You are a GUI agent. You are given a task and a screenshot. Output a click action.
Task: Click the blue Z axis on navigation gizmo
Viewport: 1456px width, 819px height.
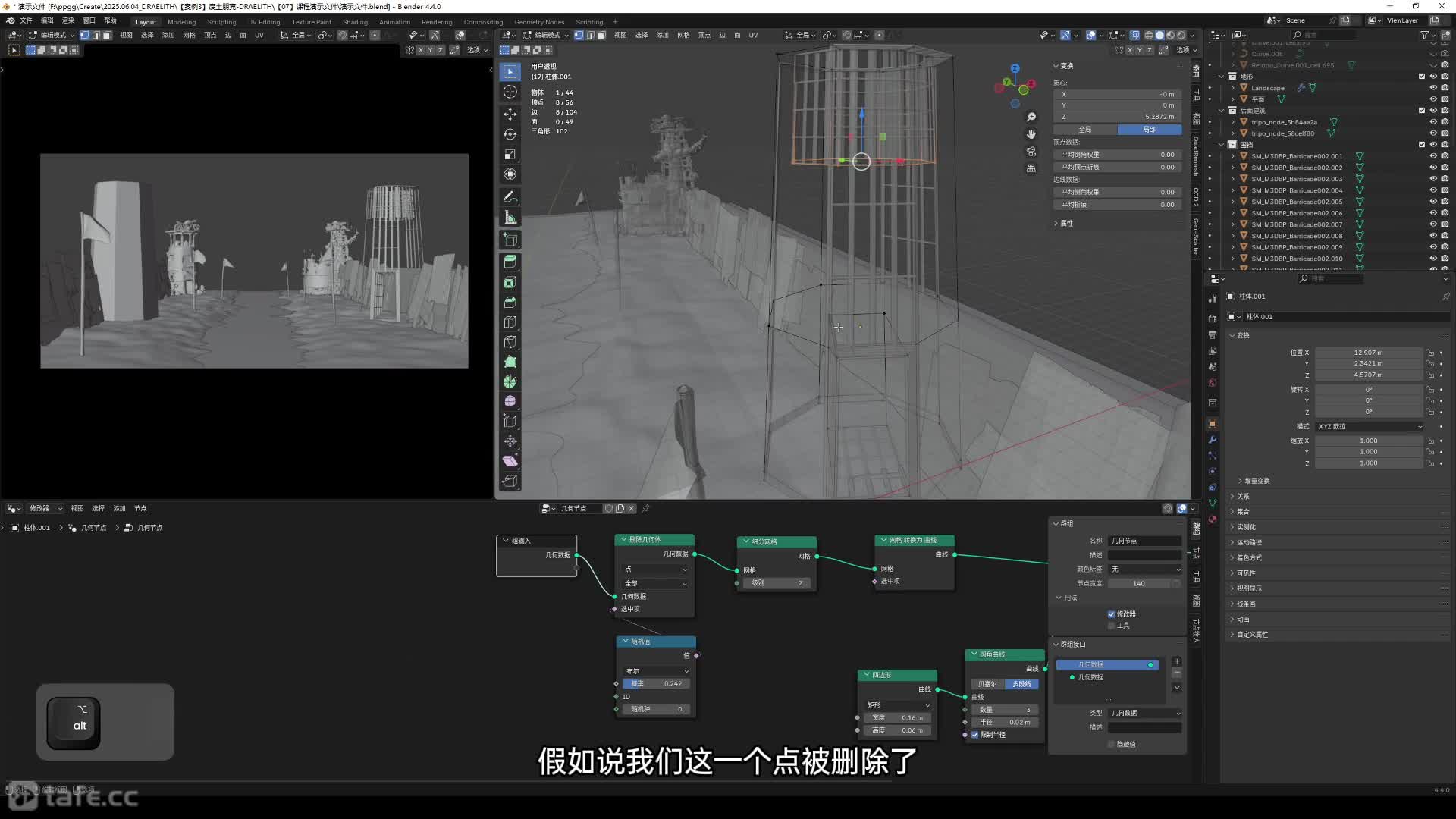click(1015, 68)
